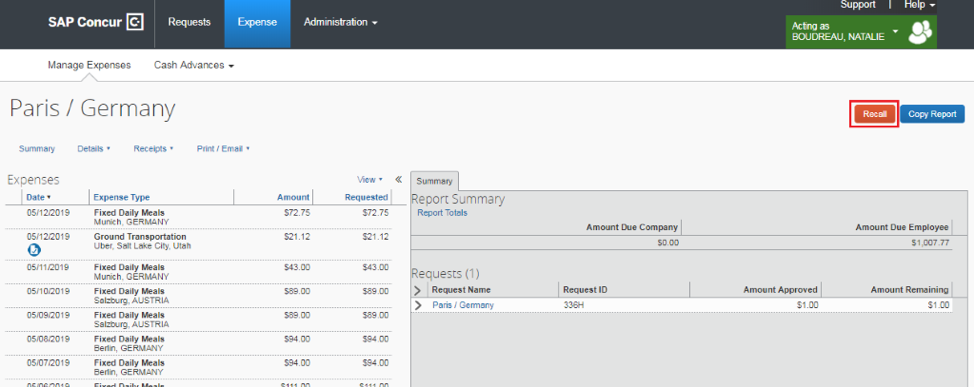Select the Expense navigation tab
This screenshot has height=387, width=974.
point(257,24)
